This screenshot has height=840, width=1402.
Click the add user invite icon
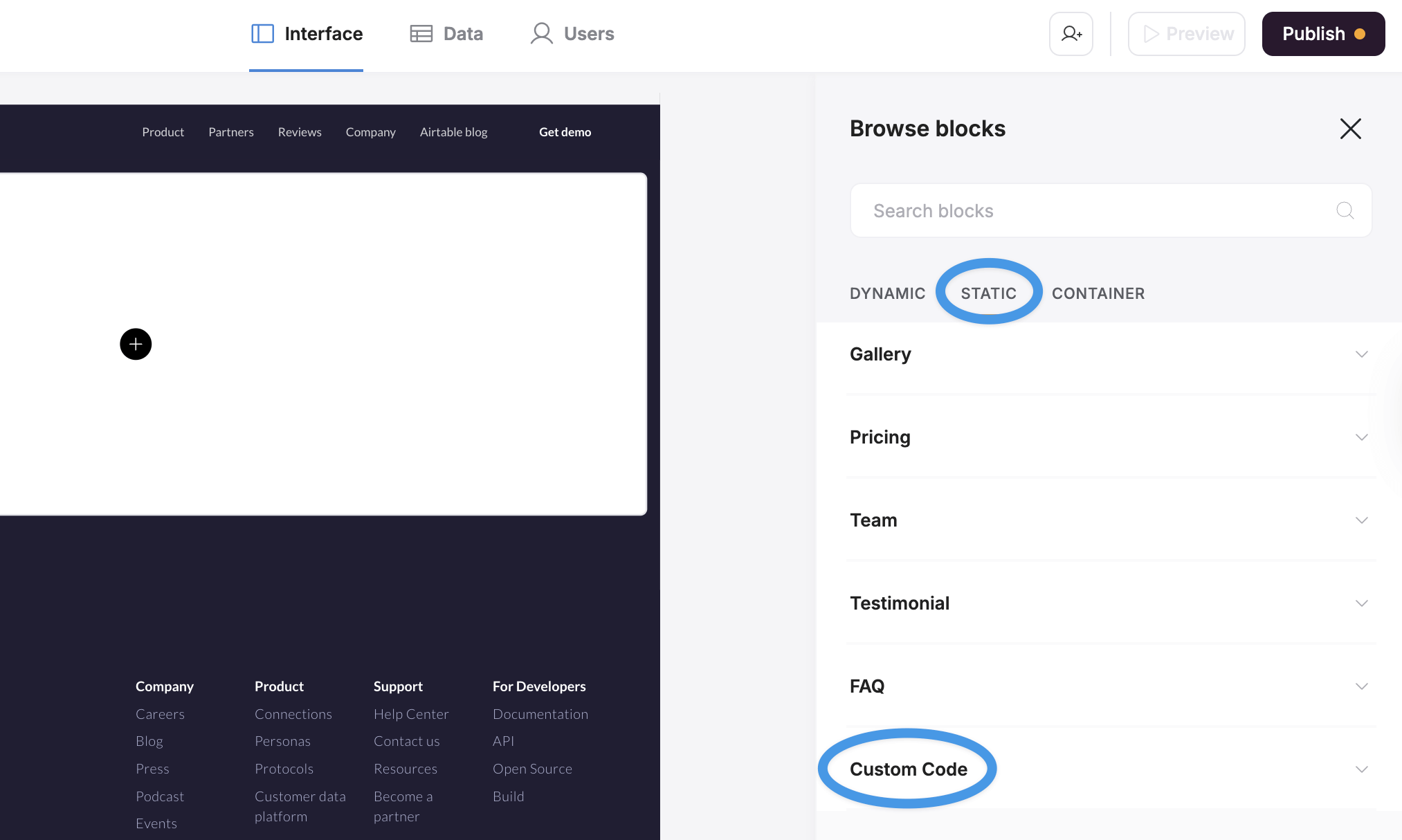[1071, 34]
